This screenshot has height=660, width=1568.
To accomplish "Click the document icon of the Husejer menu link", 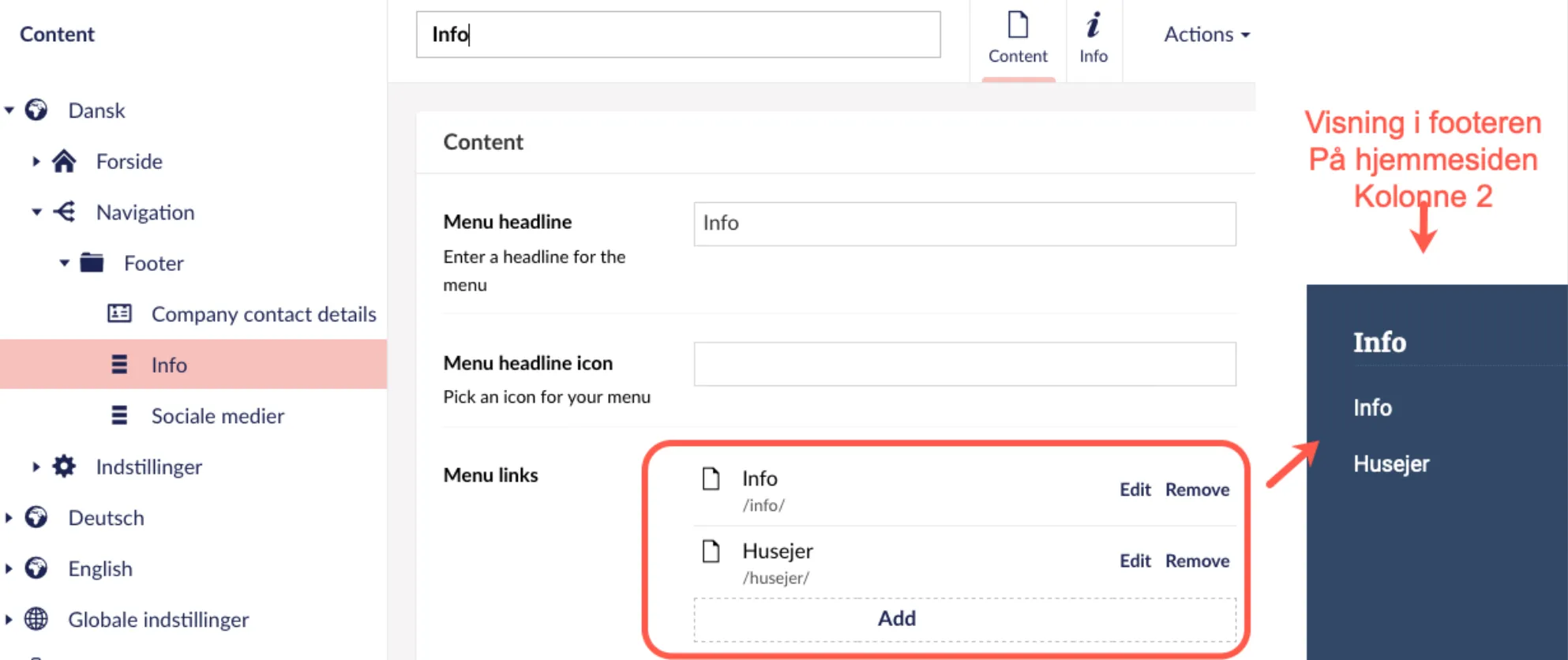I will point(711,551).
